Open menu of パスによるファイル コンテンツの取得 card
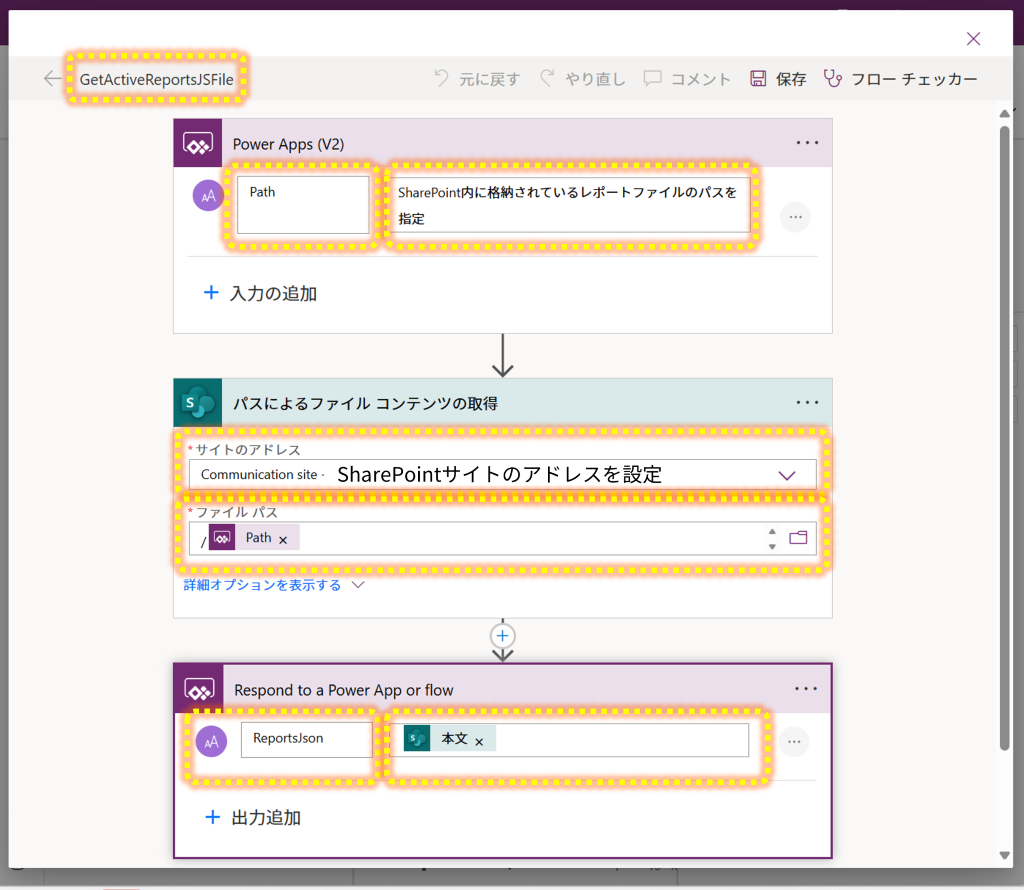Image resolution: width=1024 pixels, height=890 pixels. click(807, 402)
